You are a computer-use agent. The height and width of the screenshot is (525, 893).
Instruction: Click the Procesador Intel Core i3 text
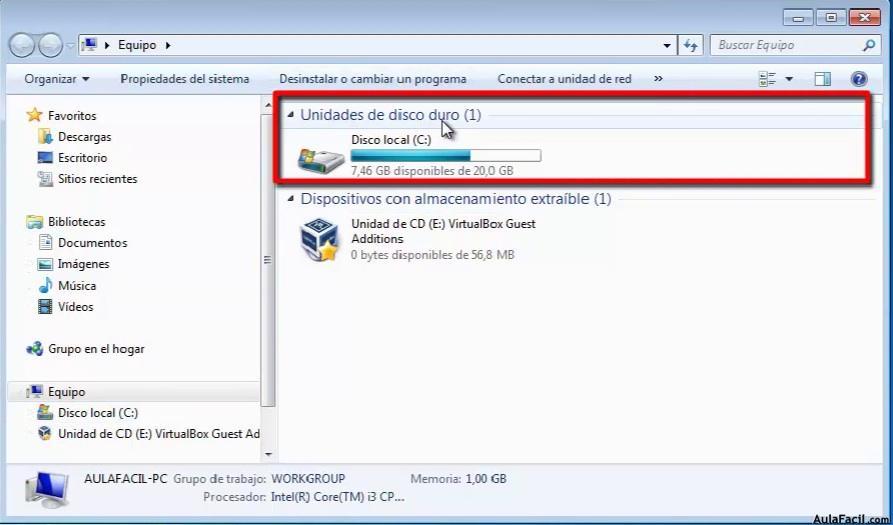338,497
